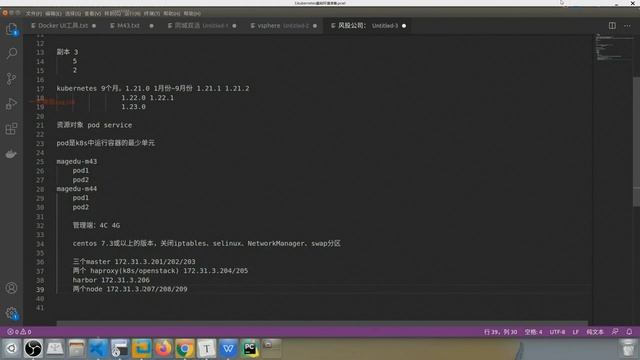
Task: Click the errors and warnings status indicator
Action: coord(19,332)
